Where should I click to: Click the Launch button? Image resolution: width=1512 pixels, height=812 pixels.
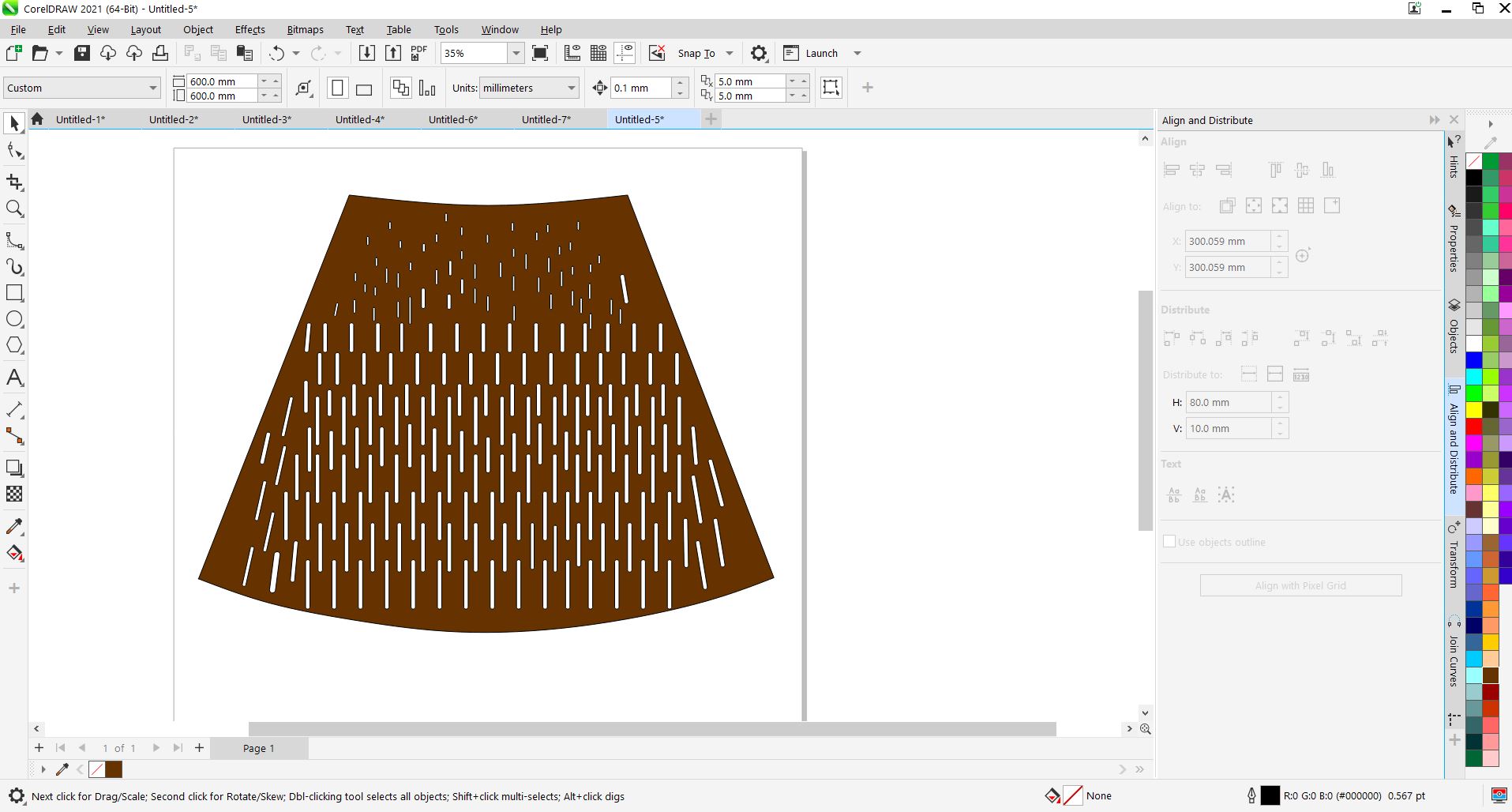coord(821,53)
